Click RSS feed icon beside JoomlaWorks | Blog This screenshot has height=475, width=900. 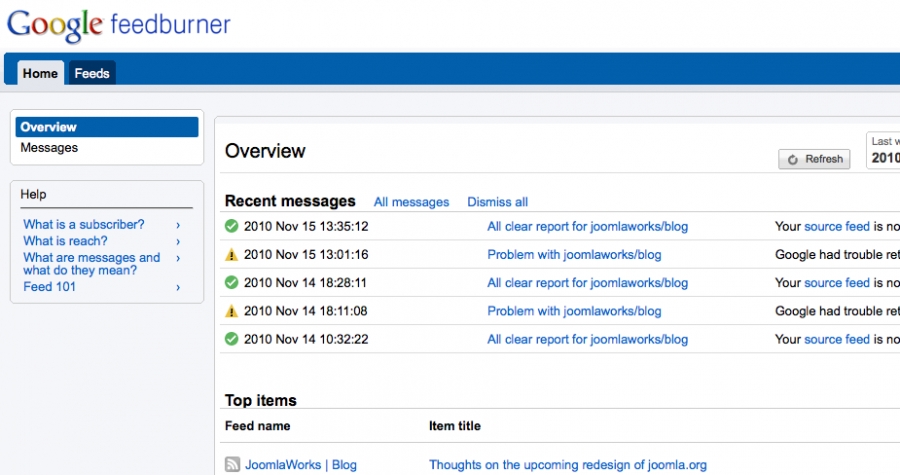click(x=232, y=464)
